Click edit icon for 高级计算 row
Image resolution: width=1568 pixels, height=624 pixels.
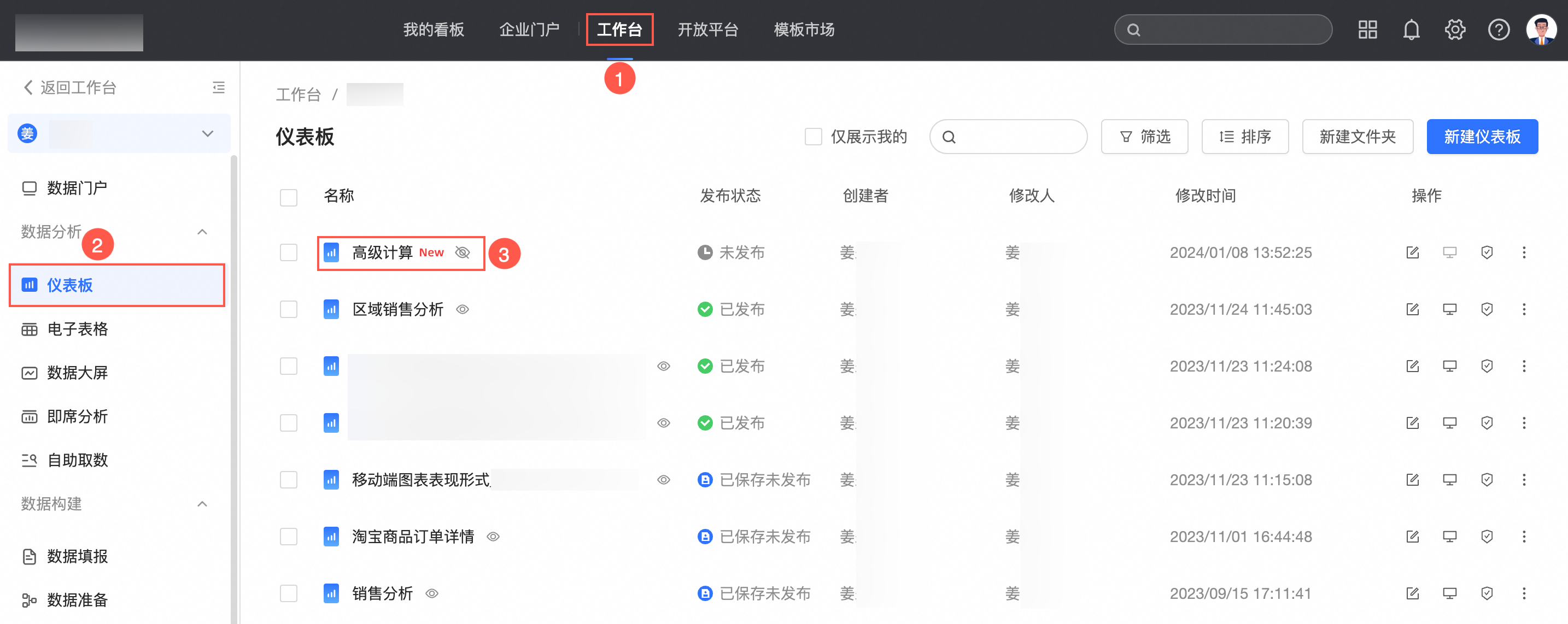click(x=1412, y=252)
